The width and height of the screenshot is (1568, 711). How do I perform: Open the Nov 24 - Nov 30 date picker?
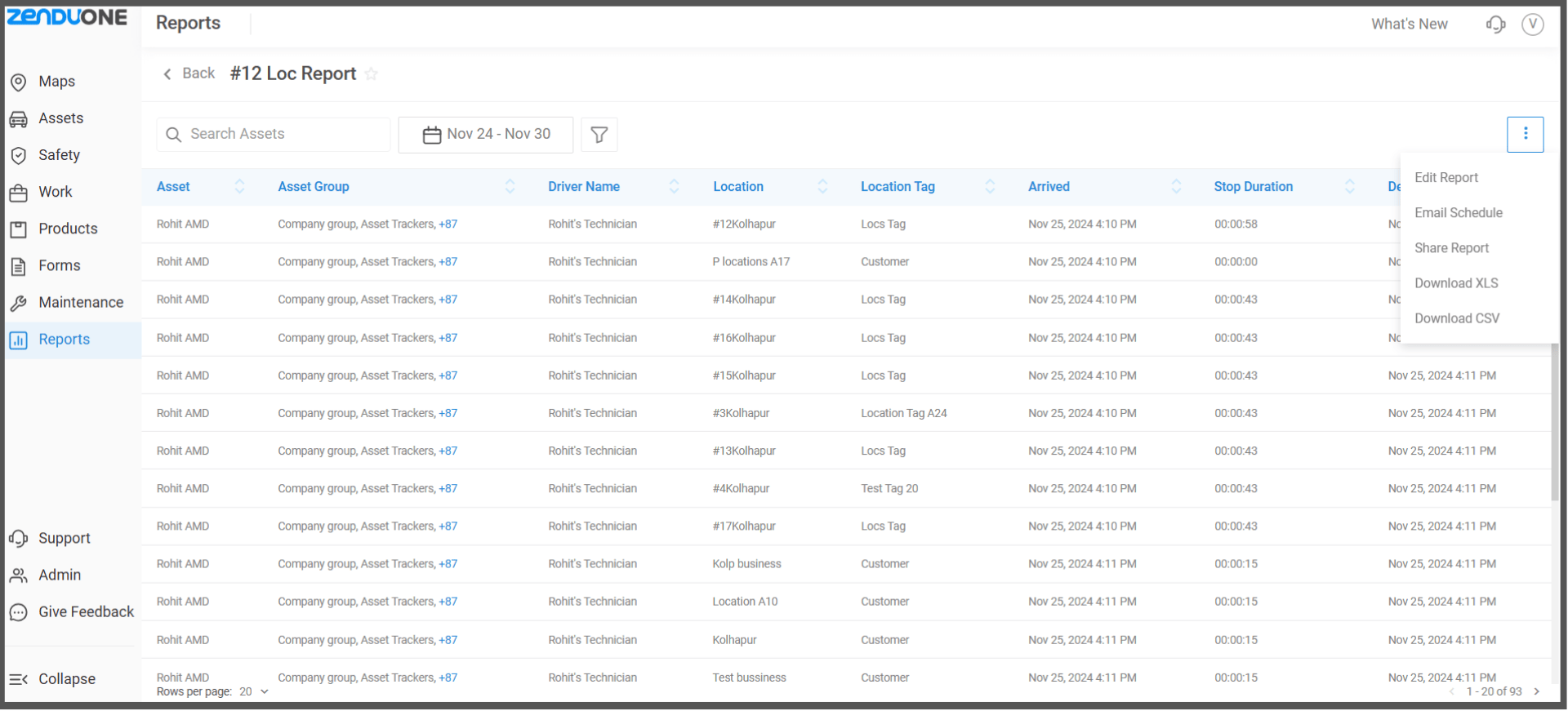(x=486, y=135)
